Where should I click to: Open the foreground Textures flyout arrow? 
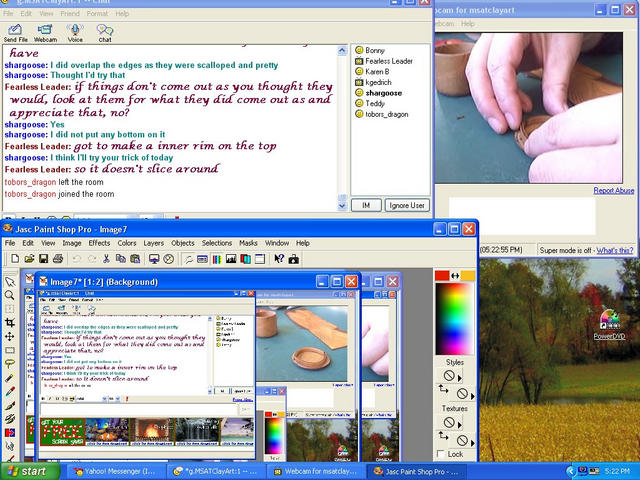click(460, 425)
